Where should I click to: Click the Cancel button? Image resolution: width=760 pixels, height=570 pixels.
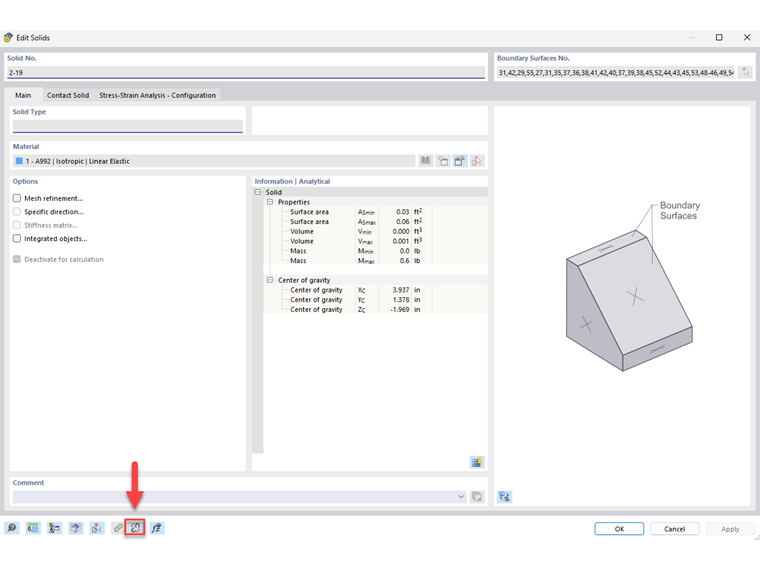point(674,529)
